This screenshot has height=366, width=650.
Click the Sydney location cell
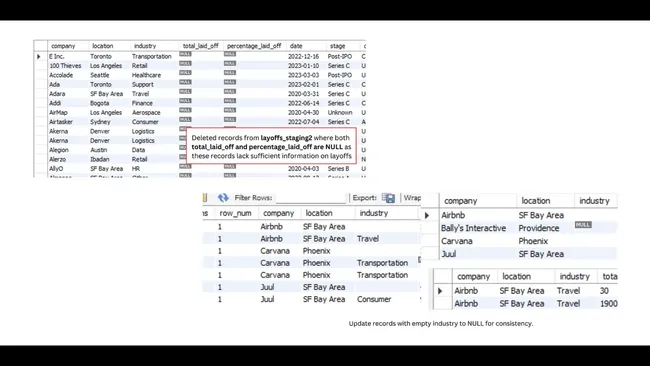(100, 122)
